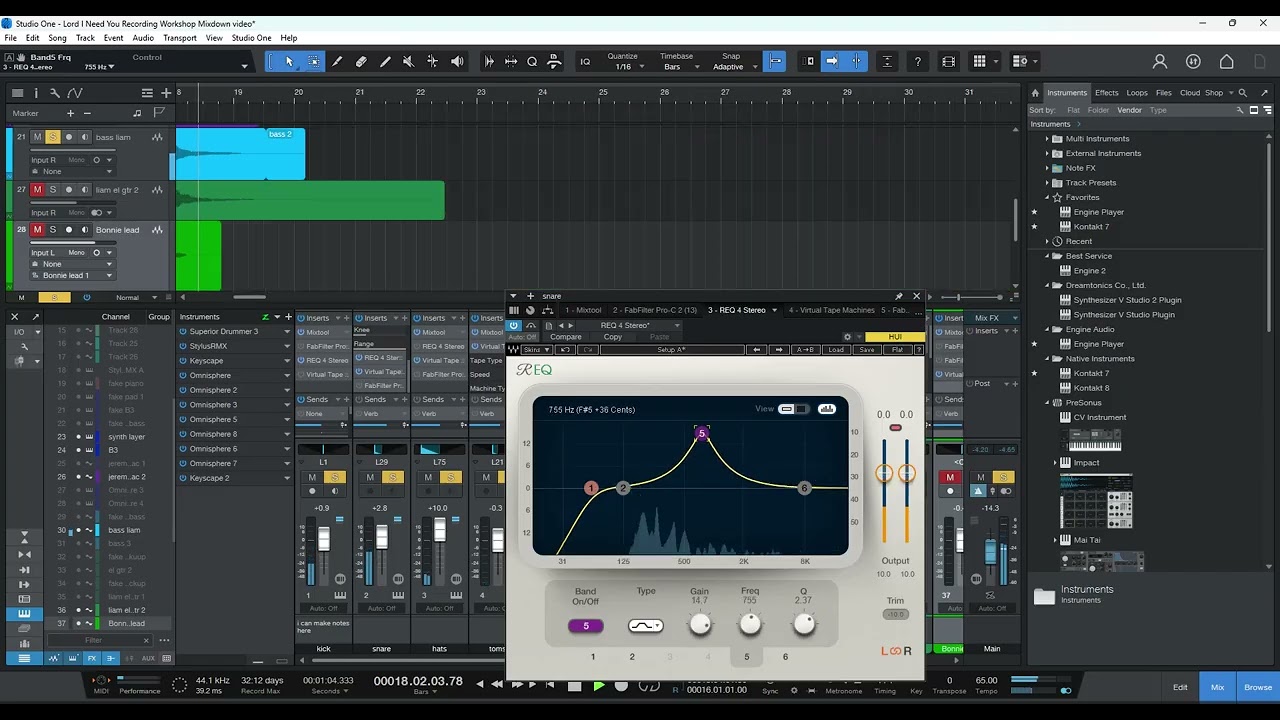This screenshot has width=1280, height=720.
Task: Solo the snare mixer channel
Action: (x=393, y=478)
